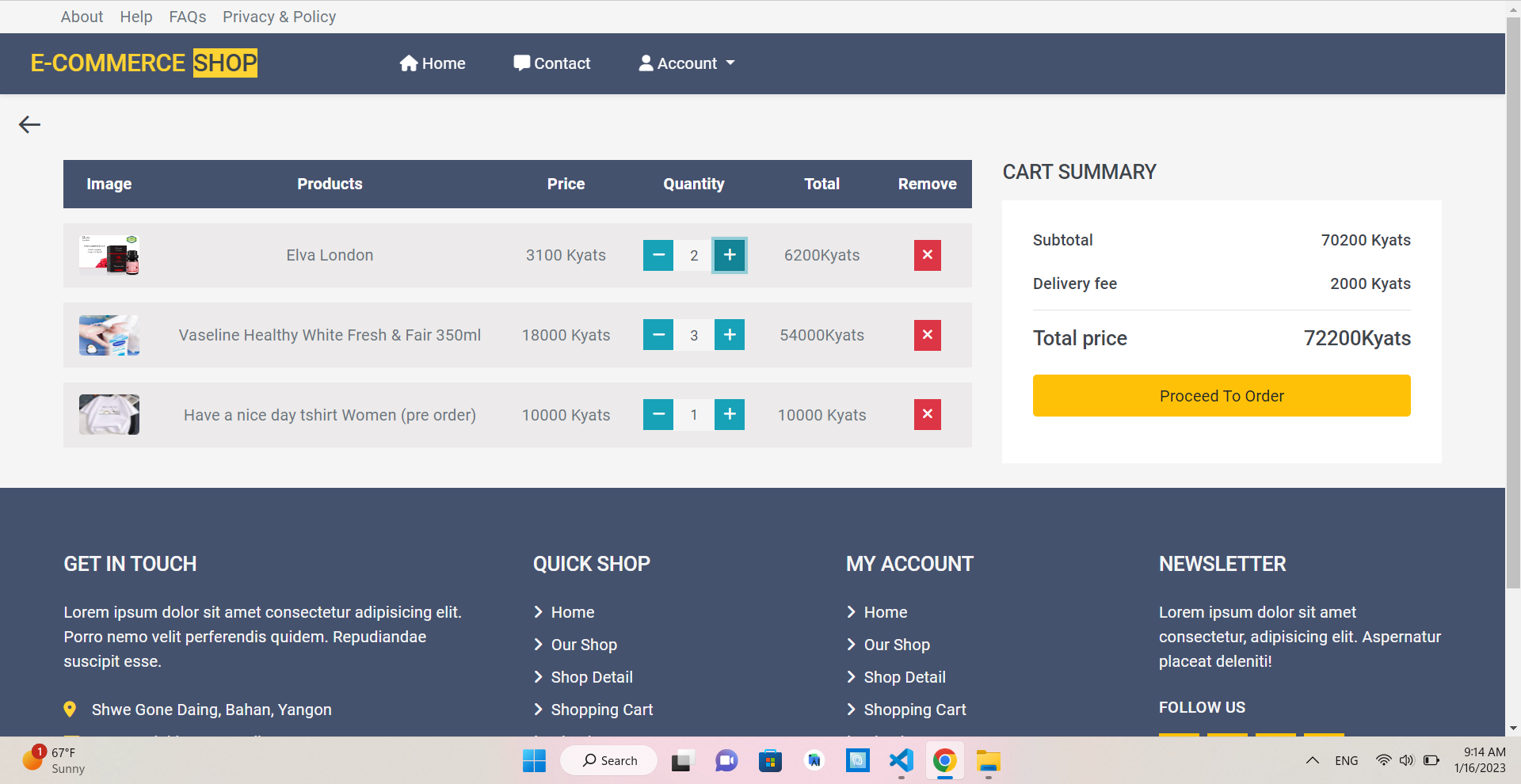Image resolution: width=1521 pixels, height=784 pixels.
Task: Show hidden system tray icons
Action: (x=1312, y=761)
